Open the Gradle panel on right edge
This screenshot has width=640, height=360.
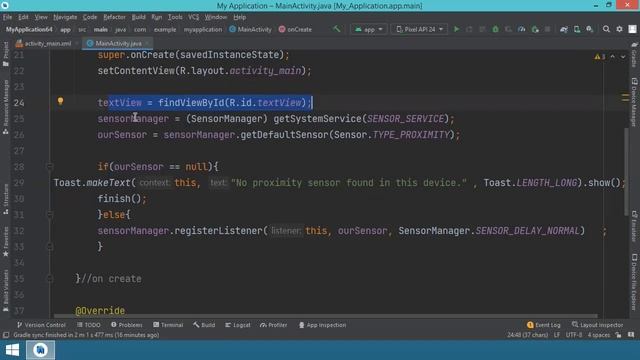pyautogui.click(x=634, y=54)
